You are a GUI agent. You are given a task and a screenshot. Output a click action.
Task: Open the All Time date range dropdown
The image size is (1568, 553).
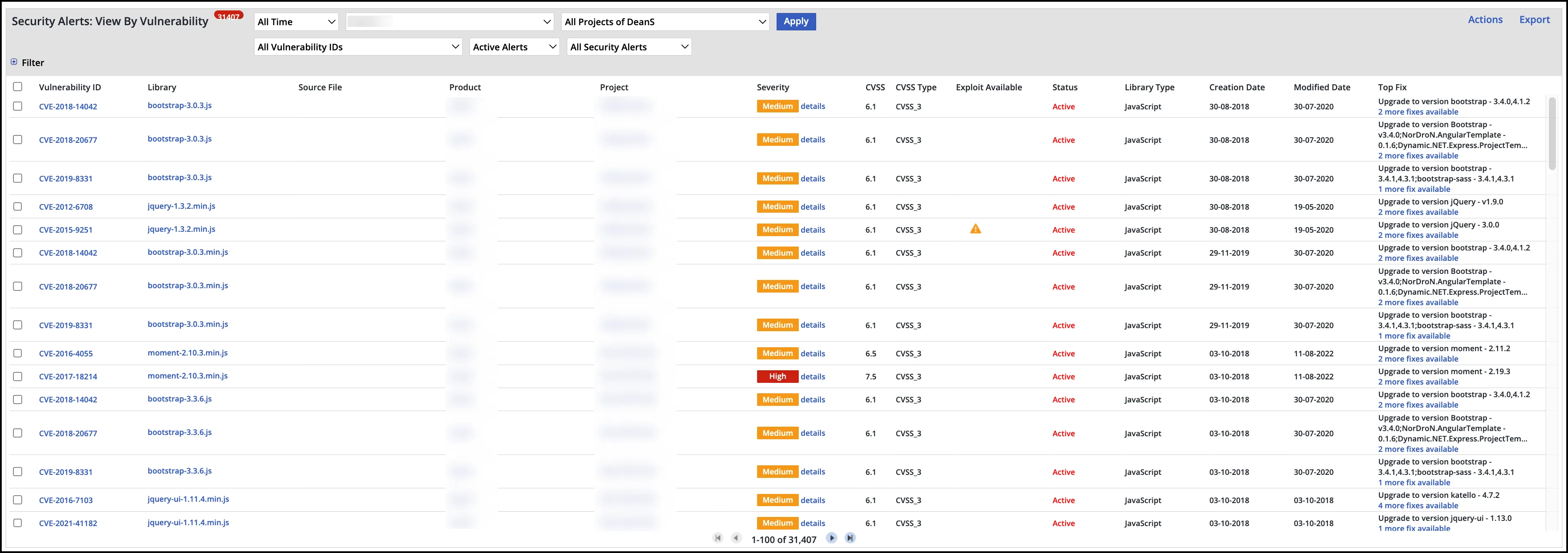click(x=296, y=21)
